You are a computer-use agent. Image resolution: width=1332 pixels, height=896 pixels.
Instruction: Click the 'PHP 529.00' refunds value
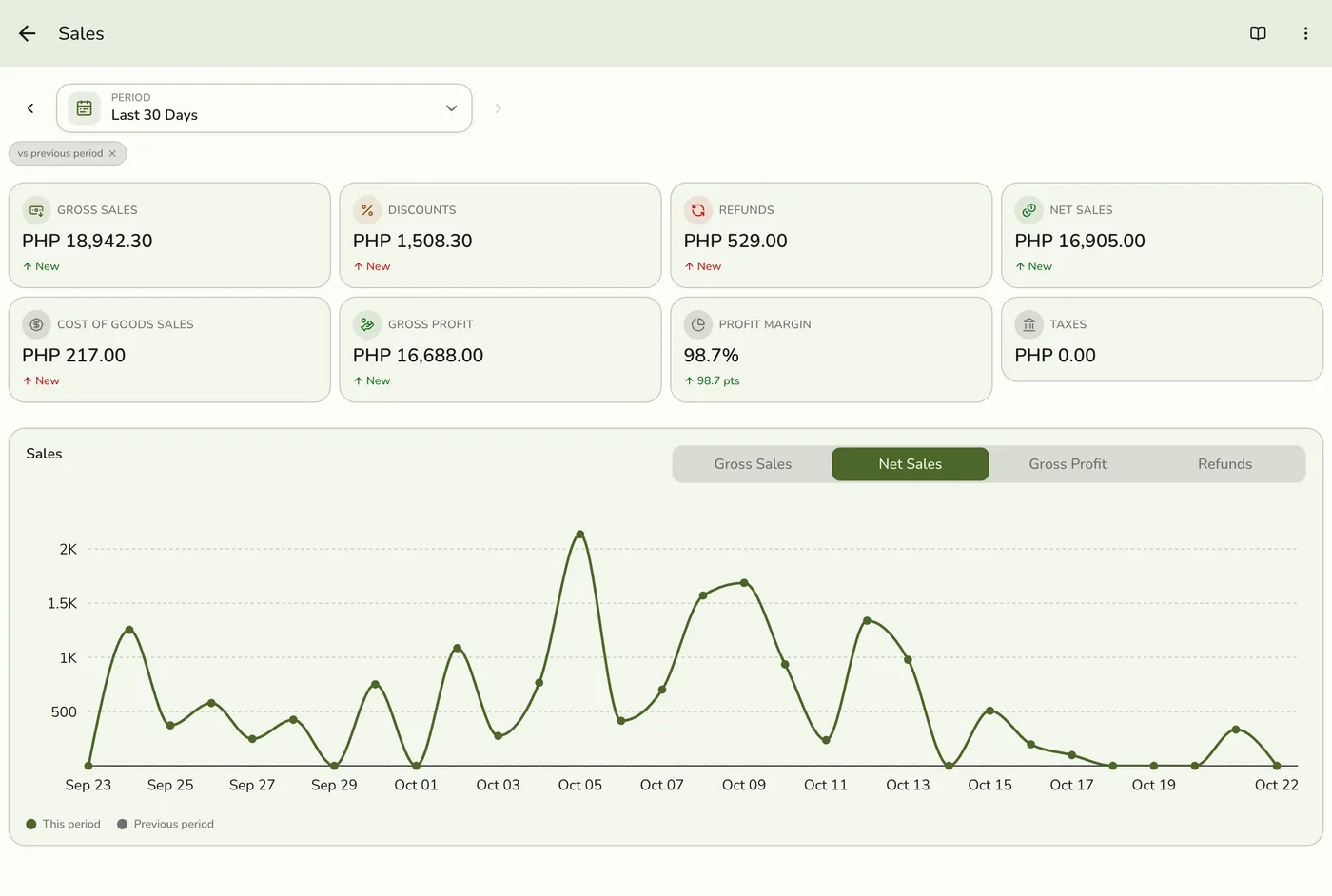[735, 241]
